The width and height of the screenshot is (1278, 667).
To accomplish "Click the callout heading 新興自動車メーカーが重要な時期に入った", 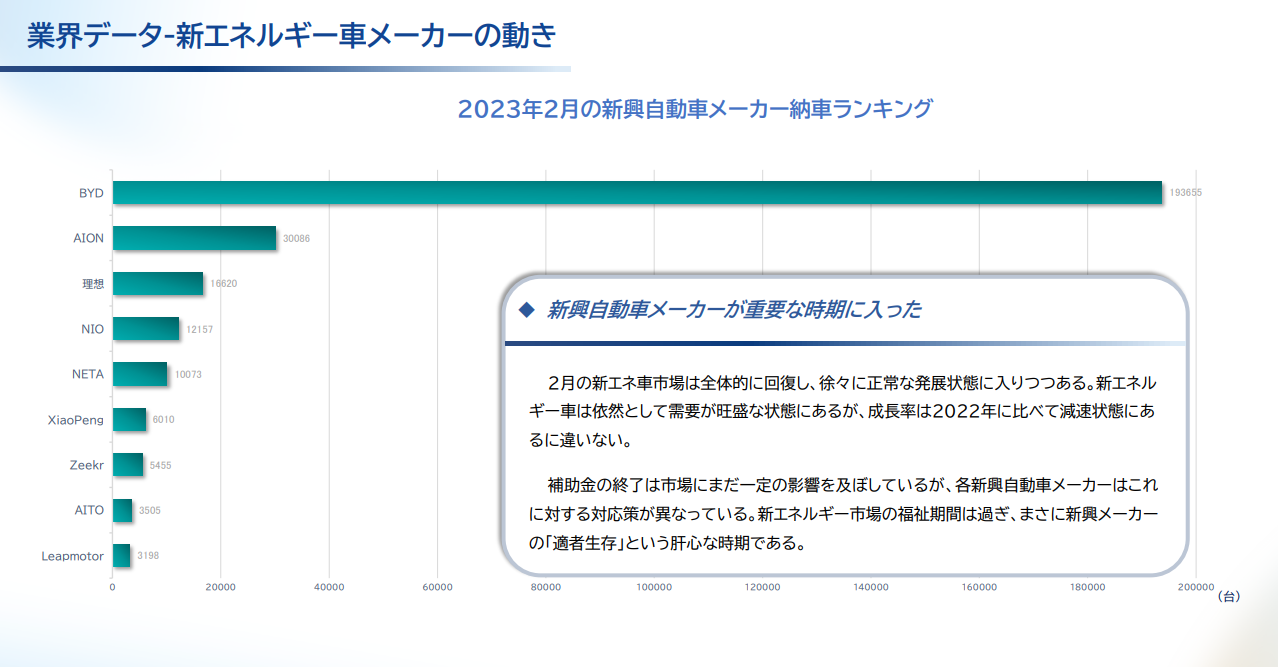I will 733,311.
